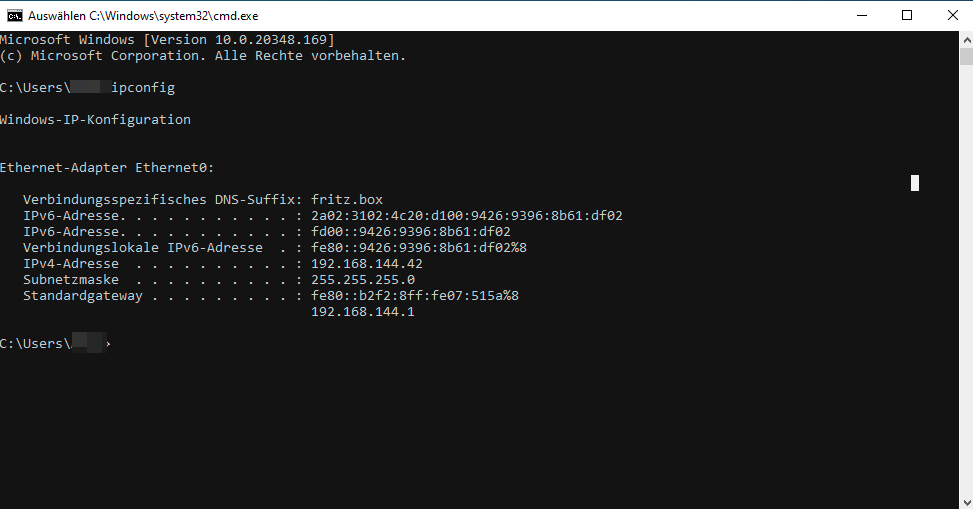Click the global IPv6 address starting 2a02
The height and width of the screenshot is (509, 973).
(x=467, y=215)
